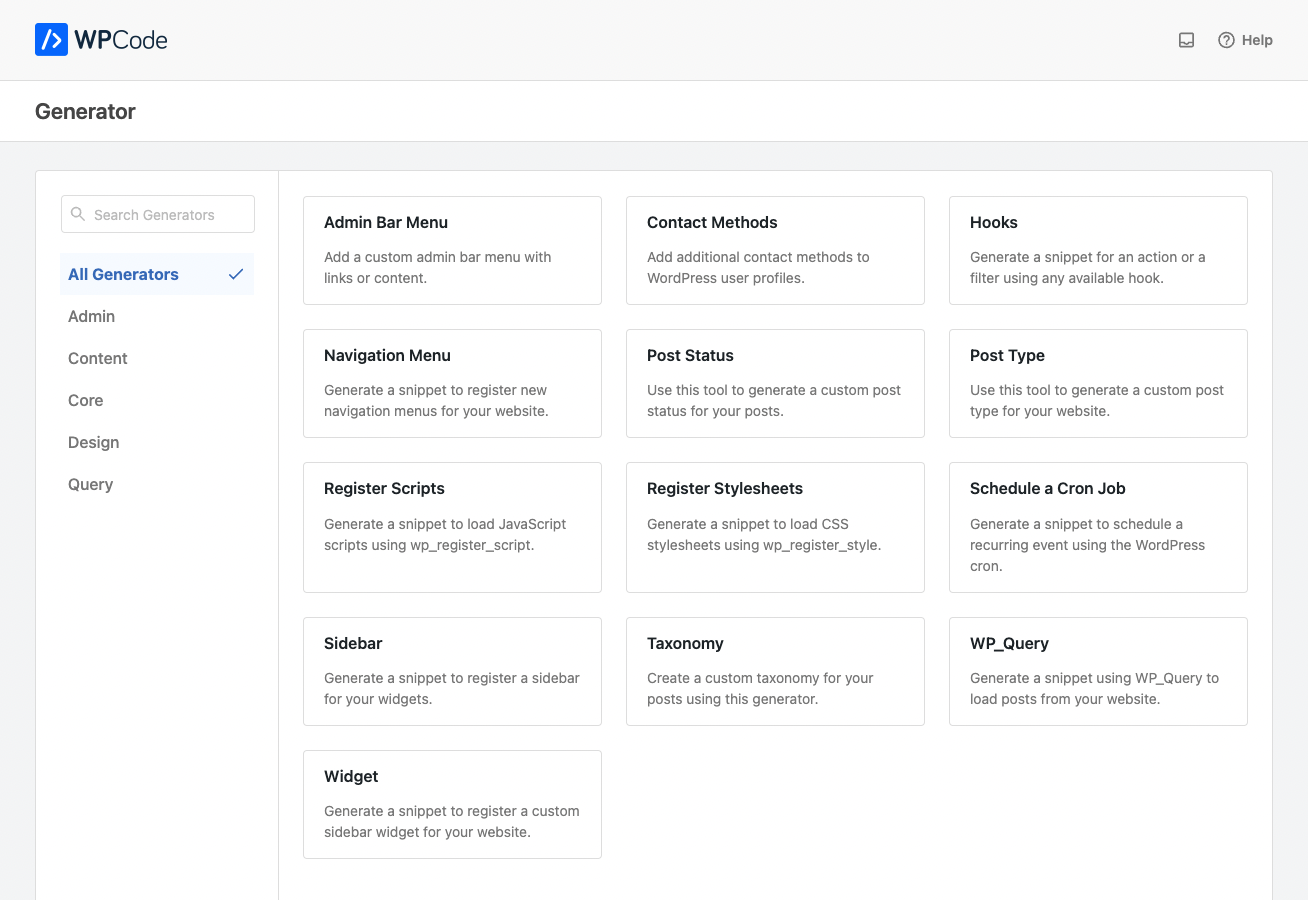Choose the Hooks generator card
The image size is (1308, 900).
1098,250
